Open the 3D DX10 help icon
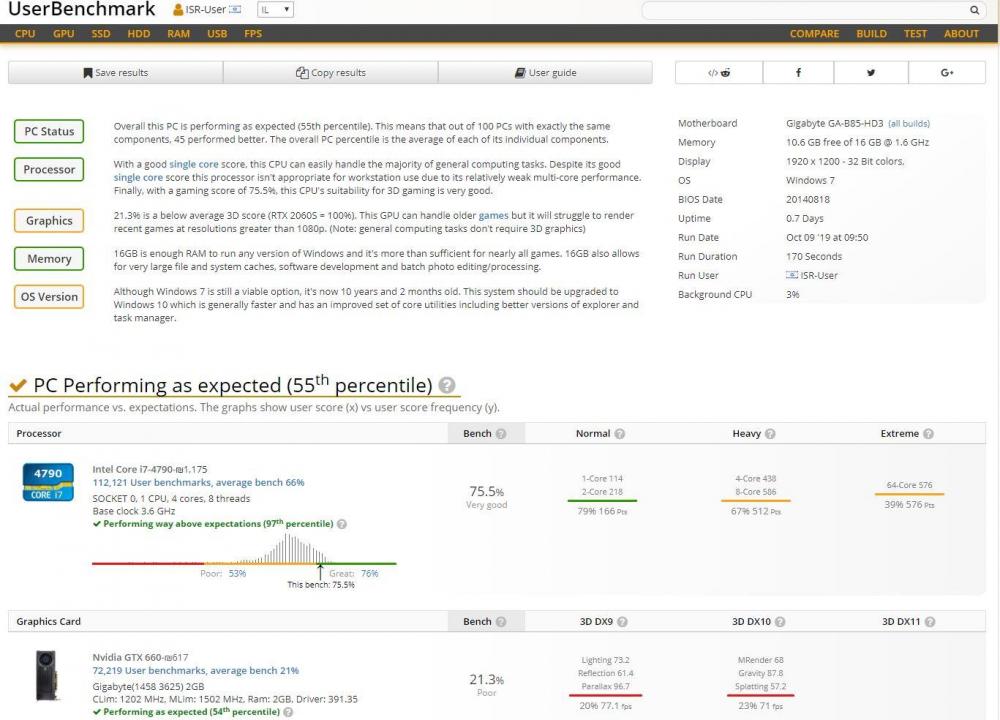Screen dimensions: 1000x720 780,622
